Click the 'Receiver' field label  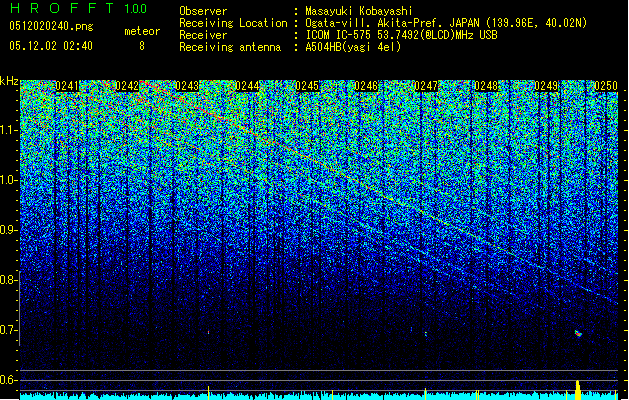click(x=203, y=35)
